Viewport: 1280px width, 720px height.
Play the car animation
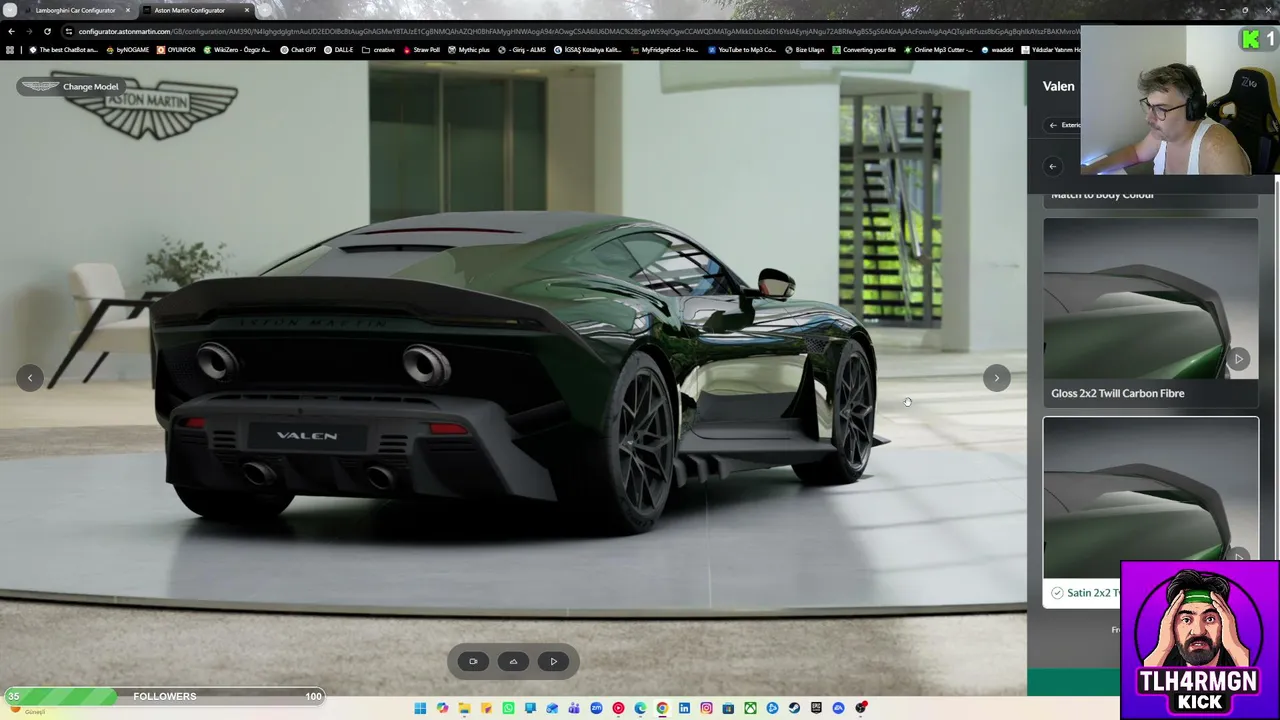(553, 661)
